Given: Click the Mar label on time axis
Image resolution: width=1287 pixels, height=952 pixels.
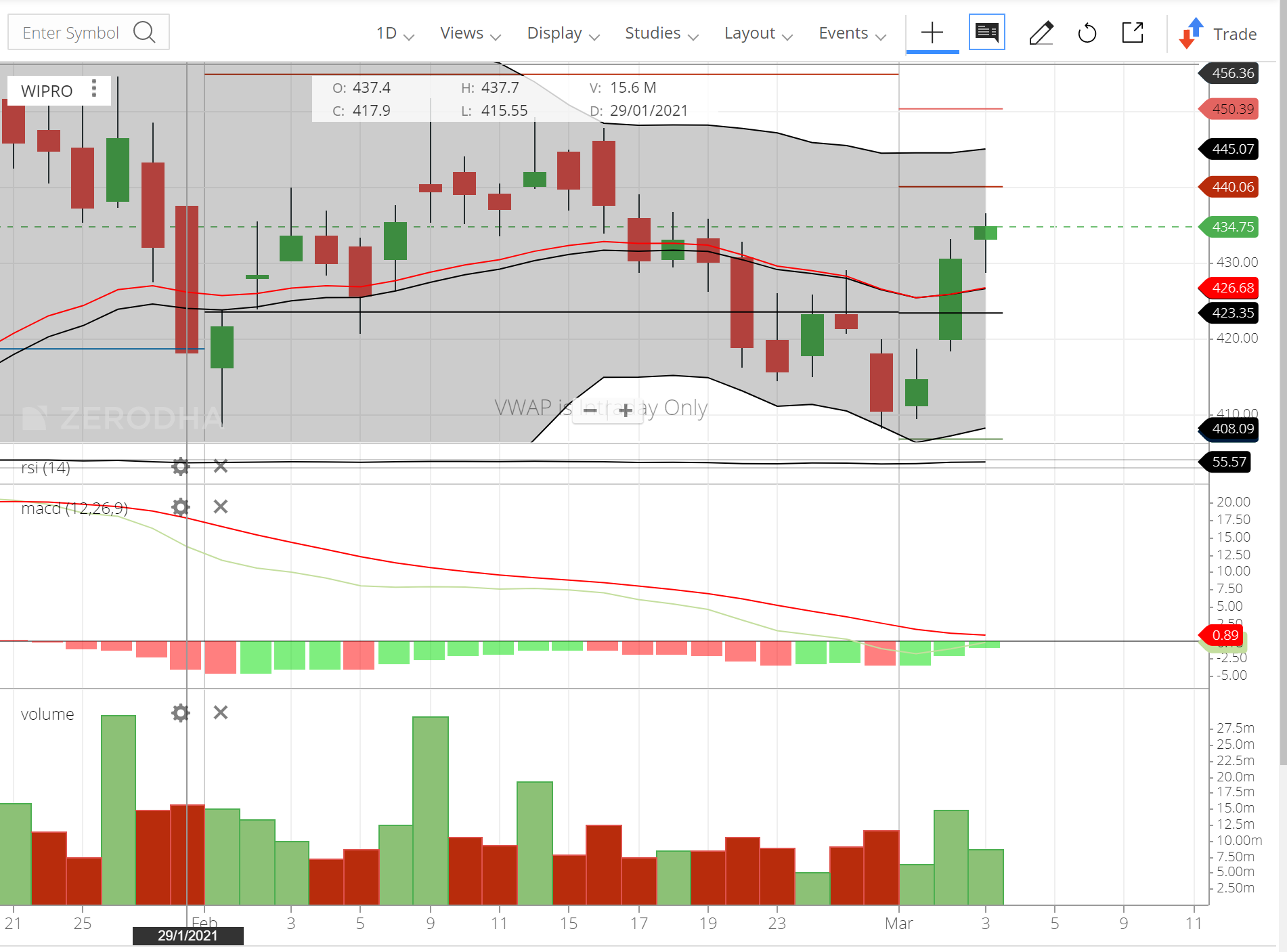Looking at the screenshot, I should pos(898,924).
